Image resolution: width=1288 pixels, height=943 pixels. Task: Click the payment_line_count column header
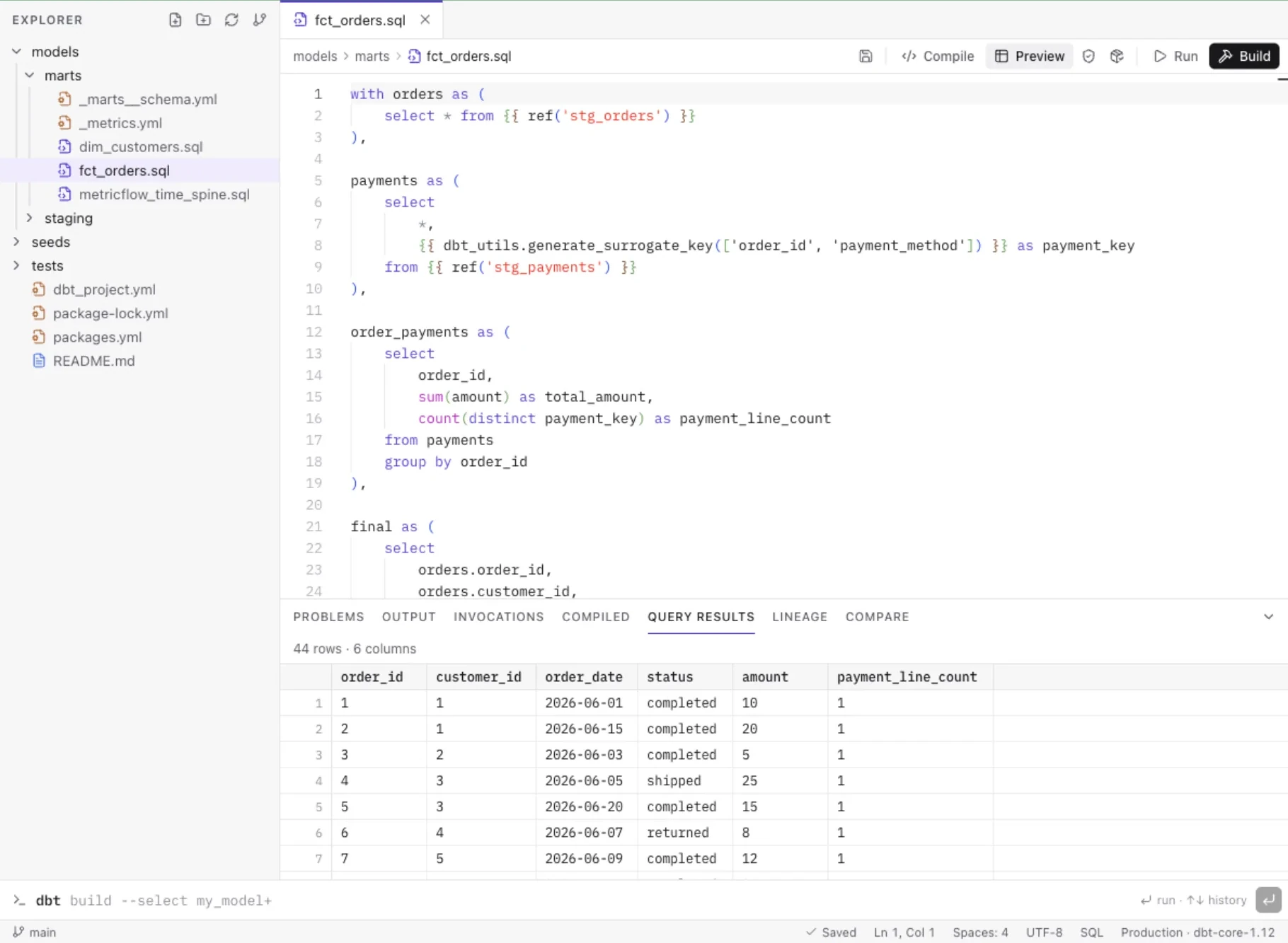pyautogui.click(x=911, y=677)
